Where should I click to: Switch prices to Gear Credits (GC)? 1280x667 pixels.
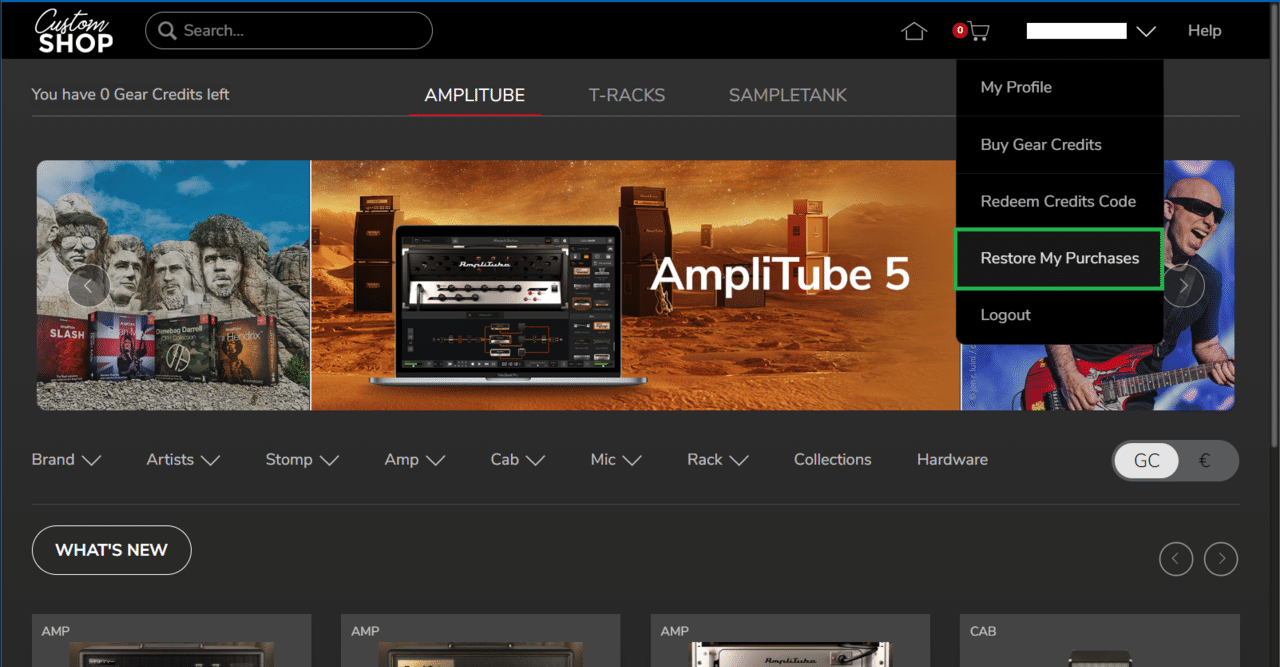point(1147,461)
